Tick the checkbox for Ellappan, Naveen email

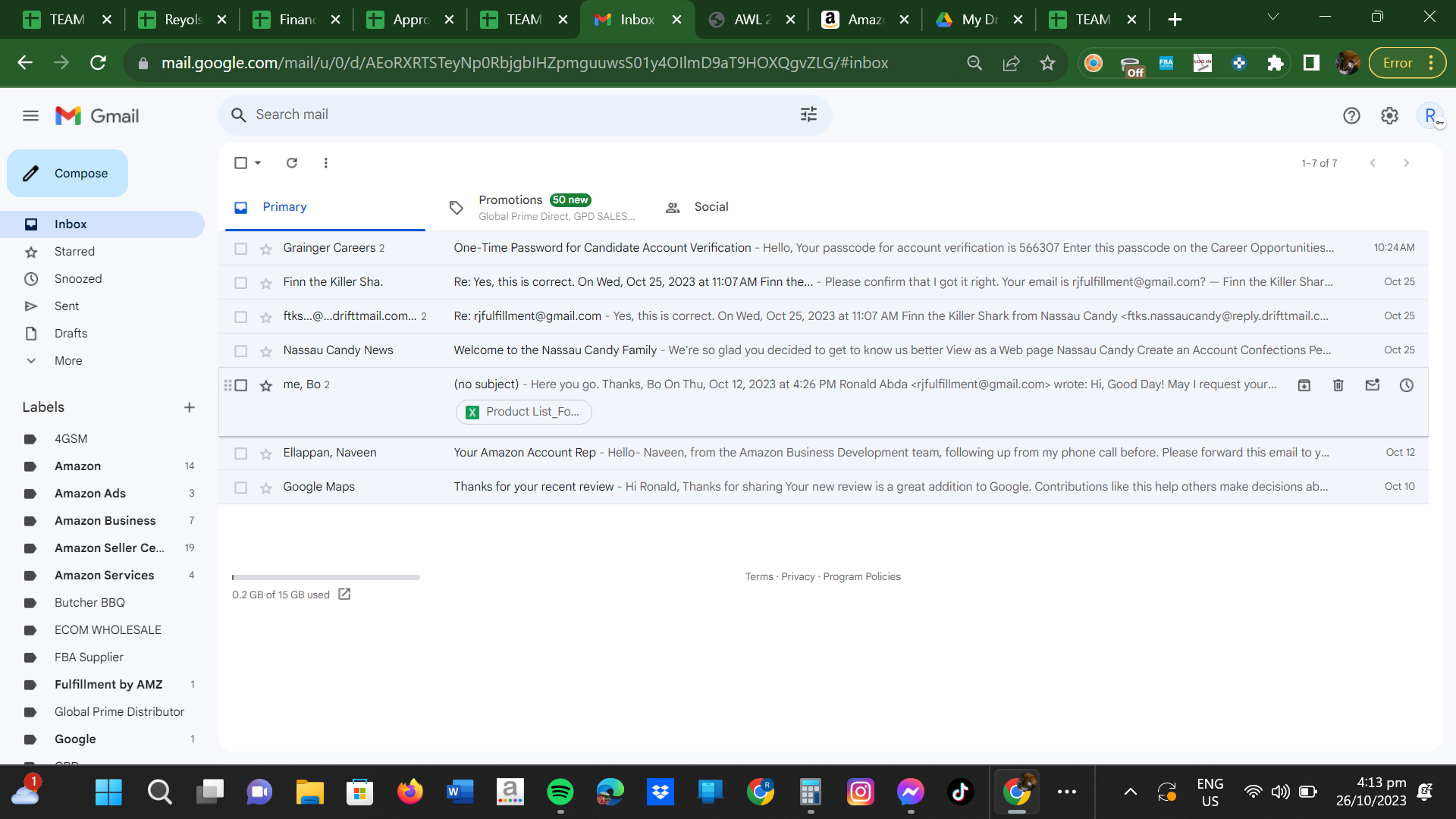click(241, 453)
